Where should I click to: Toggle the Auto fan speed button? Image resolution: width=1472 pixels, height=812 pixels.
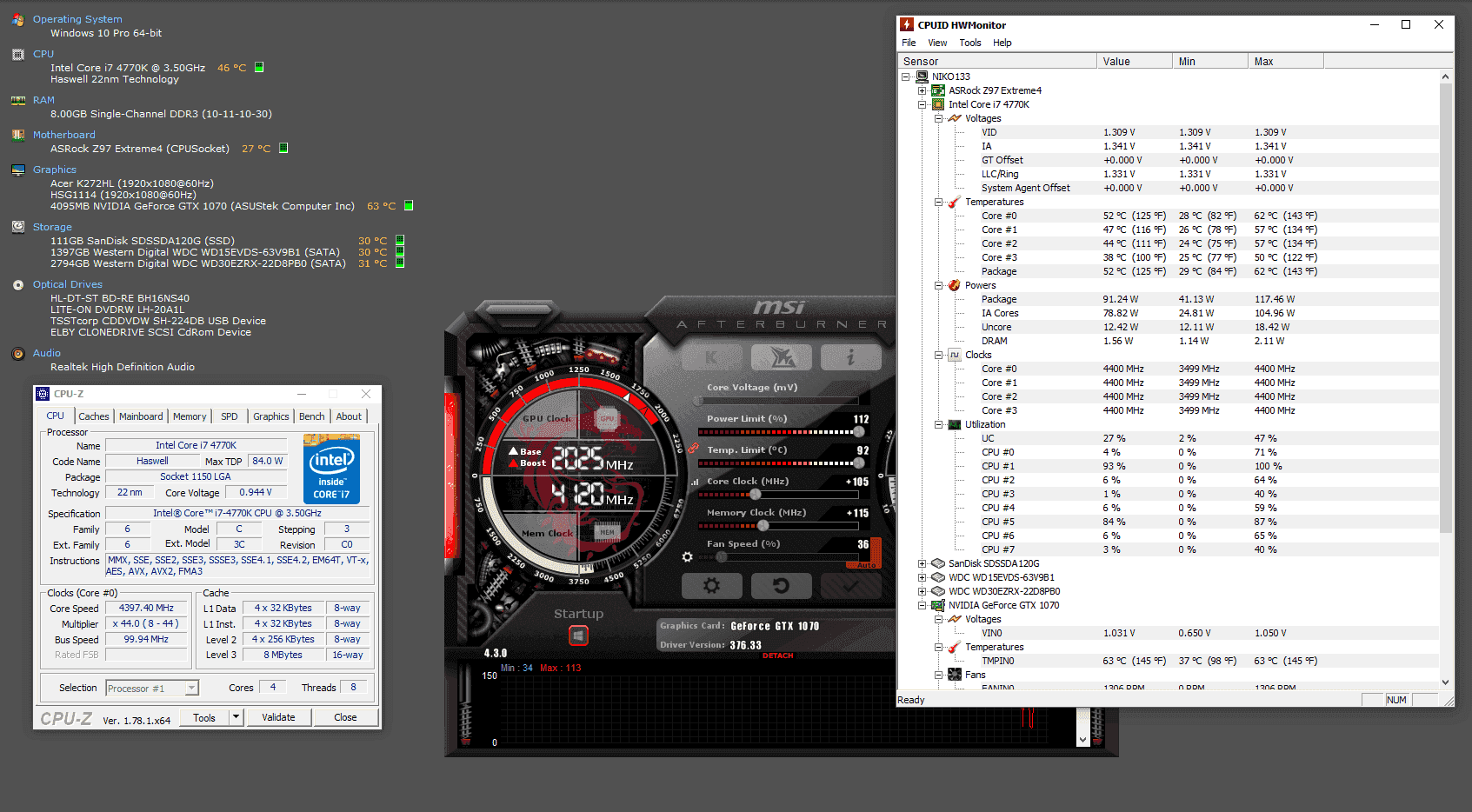click(x=866, y=565)
